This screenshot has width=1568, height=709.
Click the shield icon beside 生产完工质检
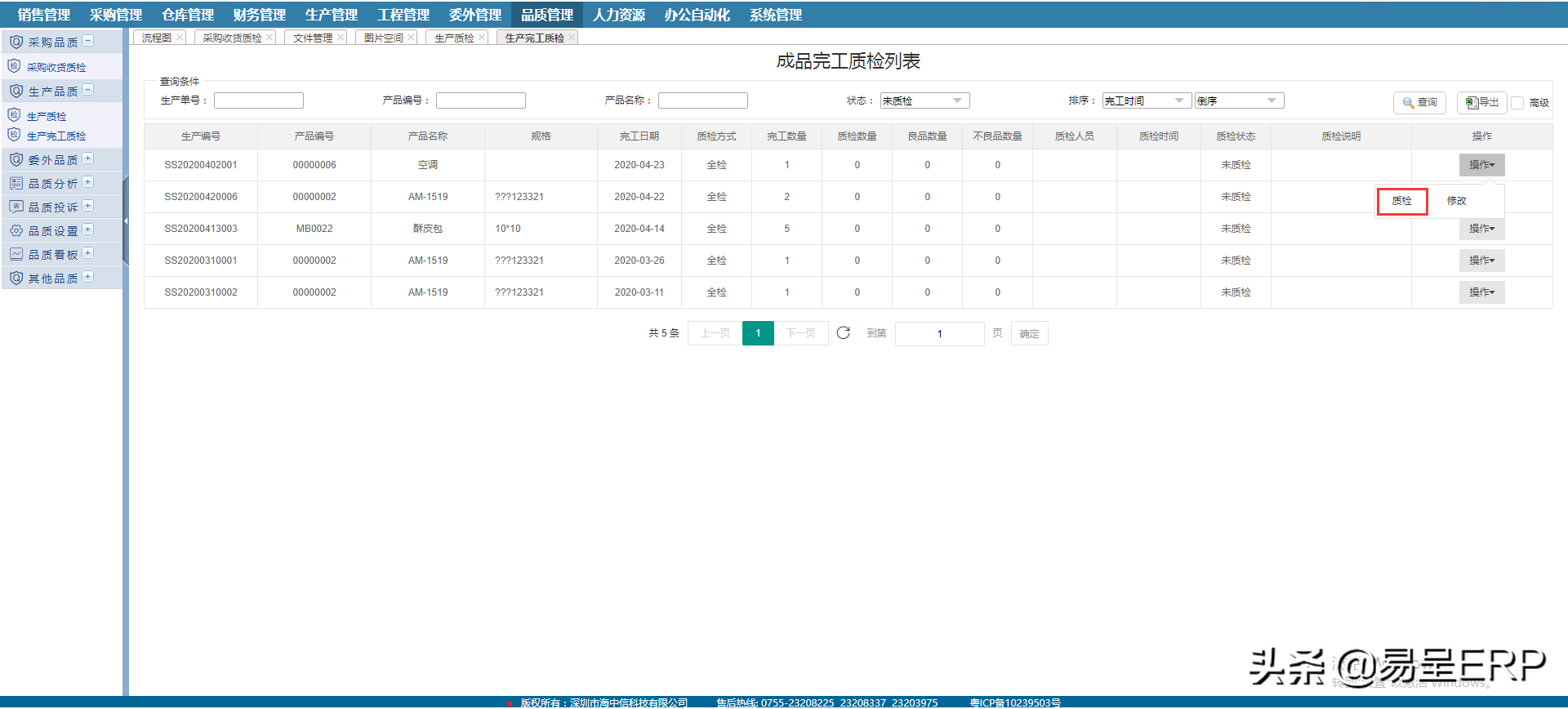tap(14, 136)
